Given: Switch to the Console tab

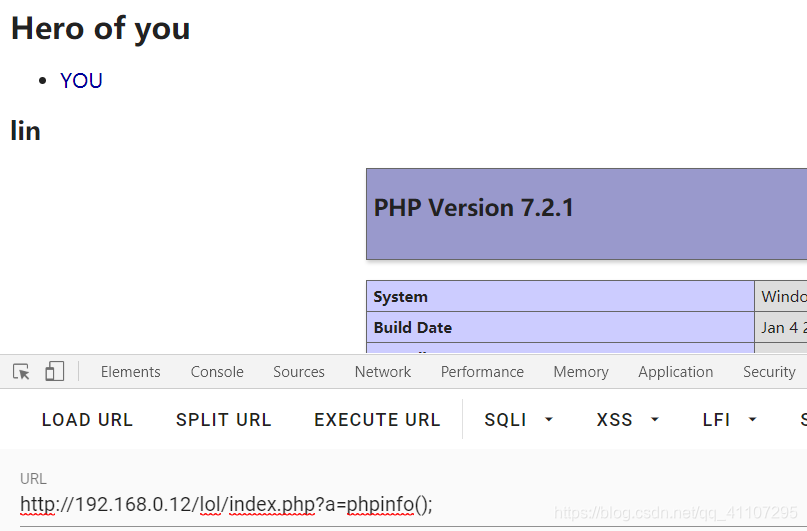Looking at the screenshot, I should 217,371.
